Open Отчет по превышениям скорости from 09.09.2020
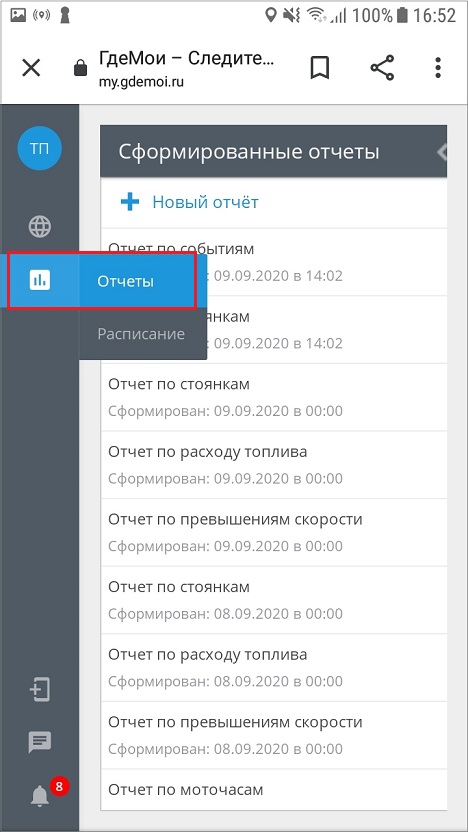Screen dimensions: 468x832 point(274,532)
